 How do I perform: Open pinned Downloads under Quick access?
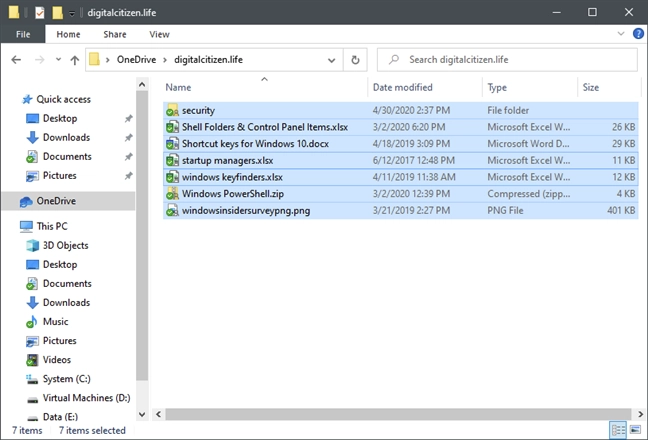(x=66, y=137)
